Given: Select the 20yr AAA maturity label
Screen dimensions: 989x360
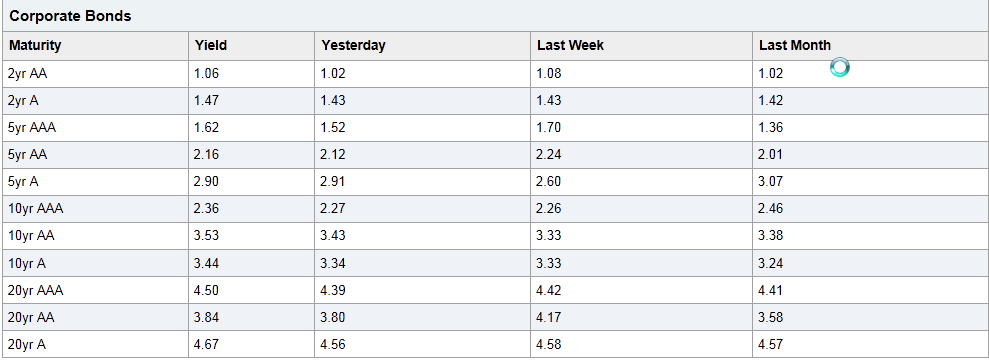Looking at the screenshot, I should coord(36,290).
